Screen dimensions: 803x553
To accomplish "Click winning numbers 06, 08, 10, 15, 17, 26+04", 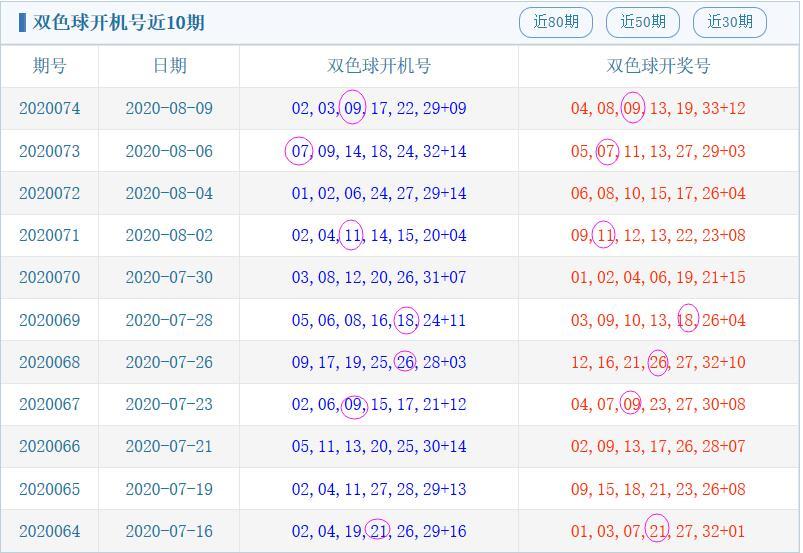I will click(658, 193).
